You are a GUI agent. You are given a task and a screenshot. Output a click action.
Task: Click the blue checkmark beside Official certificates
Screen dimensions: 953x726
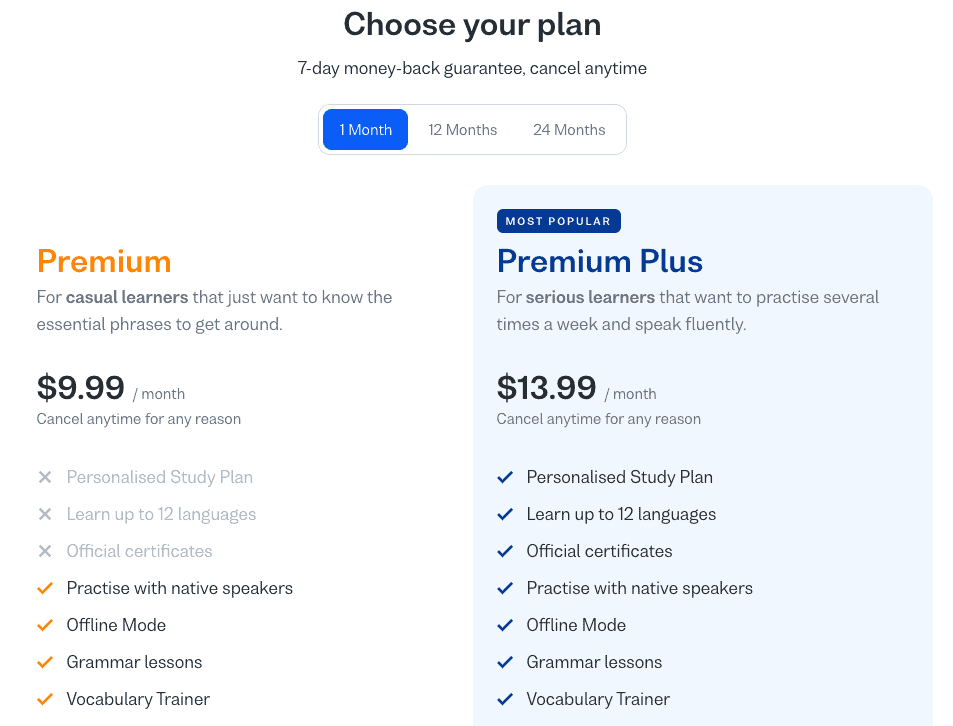click(505, 552)
